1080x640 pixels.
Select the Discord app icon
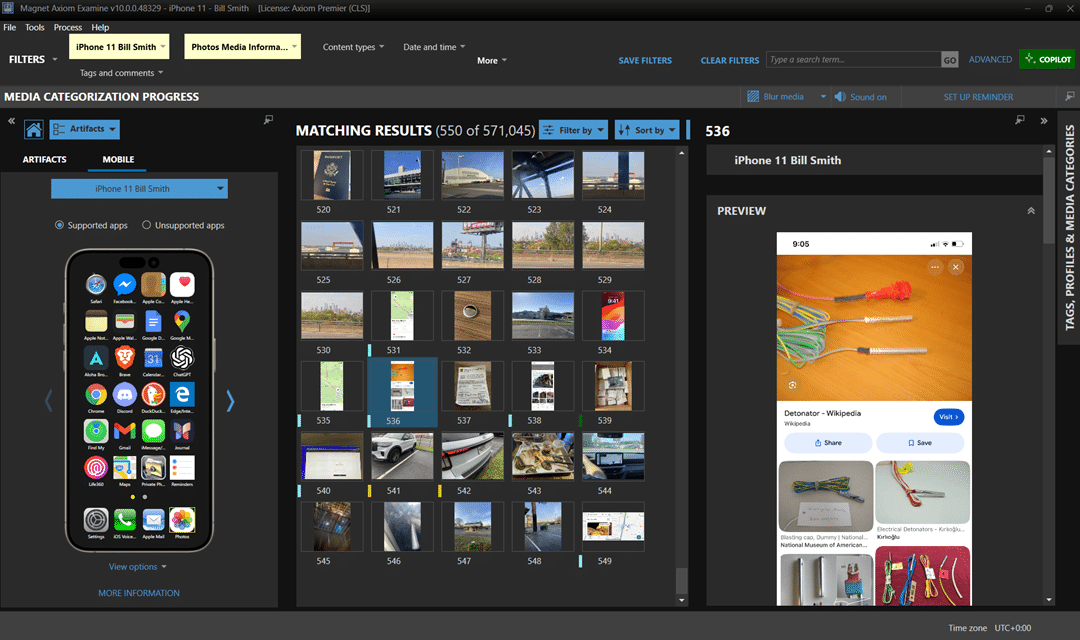pyautogui.click(x=125, y=394)
